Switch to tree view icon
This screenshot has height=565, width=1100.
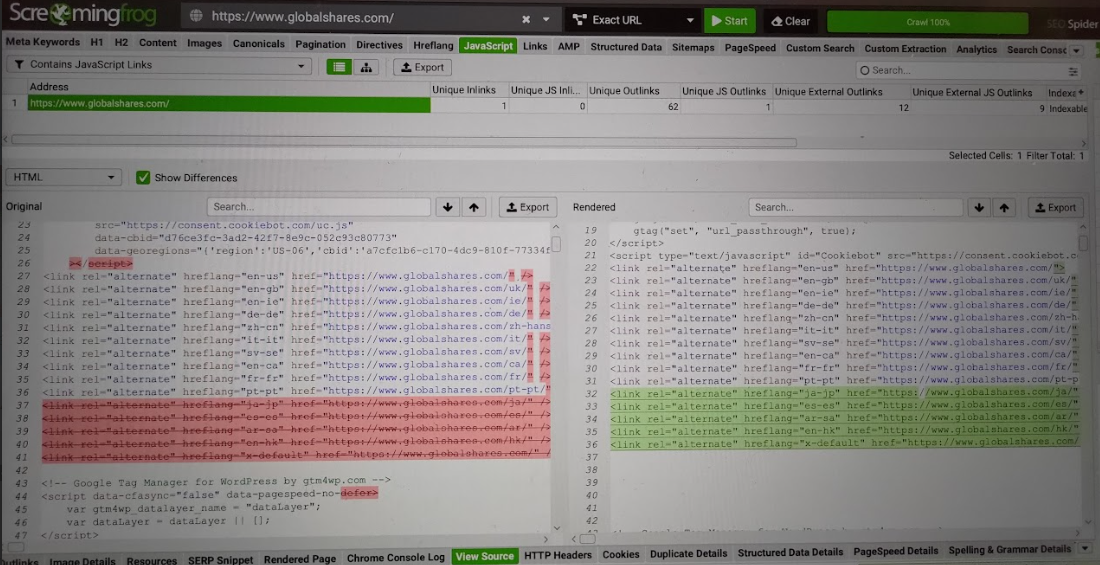pyautogui.click(x=366, y=67)
